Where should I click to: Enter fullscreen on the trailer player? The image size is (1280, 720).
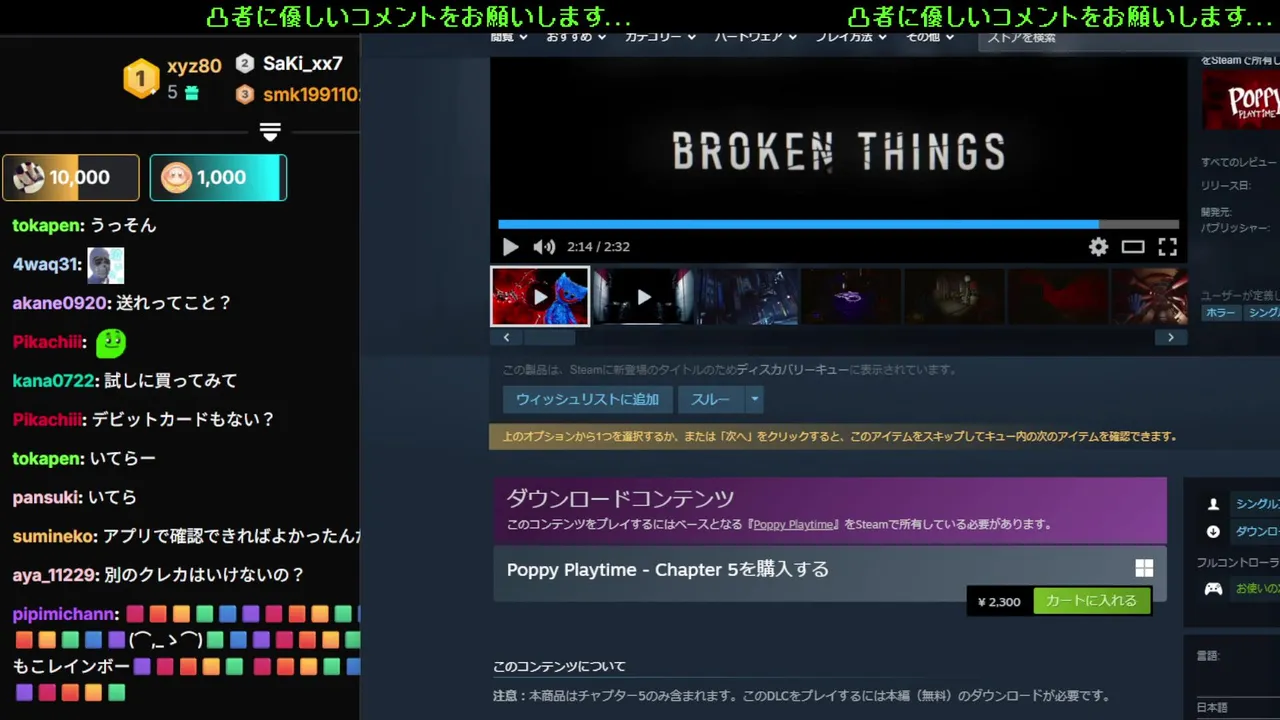pos(1167,247)
